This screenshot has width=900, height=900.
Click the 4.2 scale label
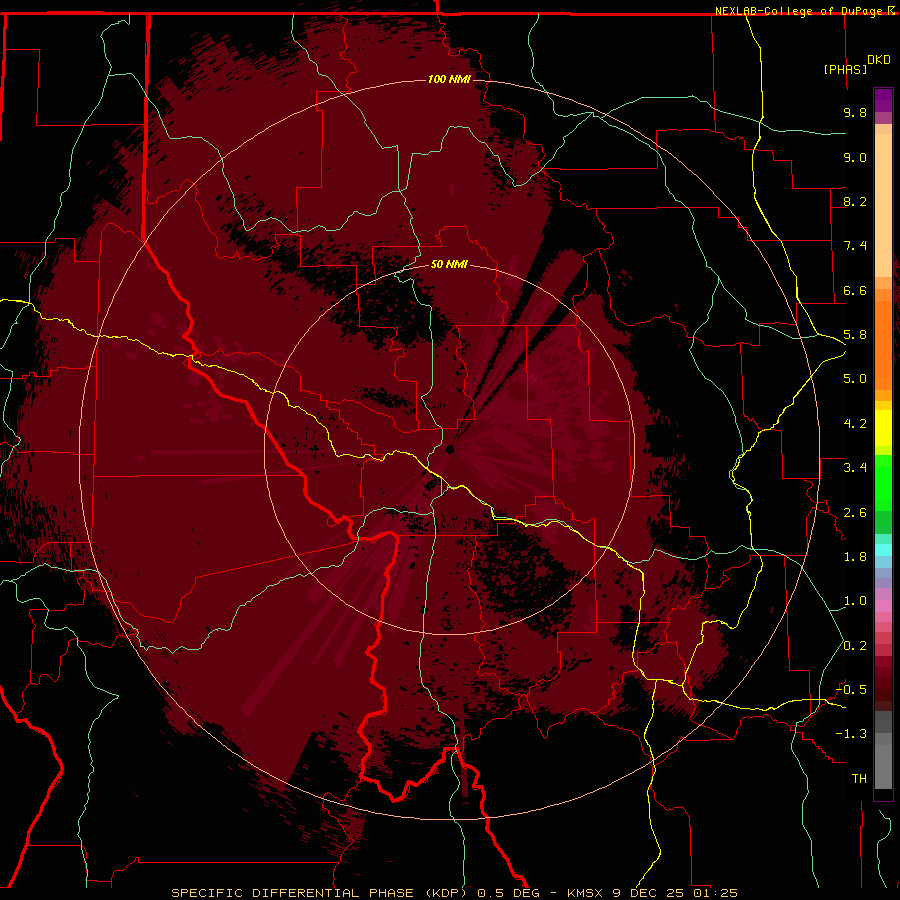(855, 424)
